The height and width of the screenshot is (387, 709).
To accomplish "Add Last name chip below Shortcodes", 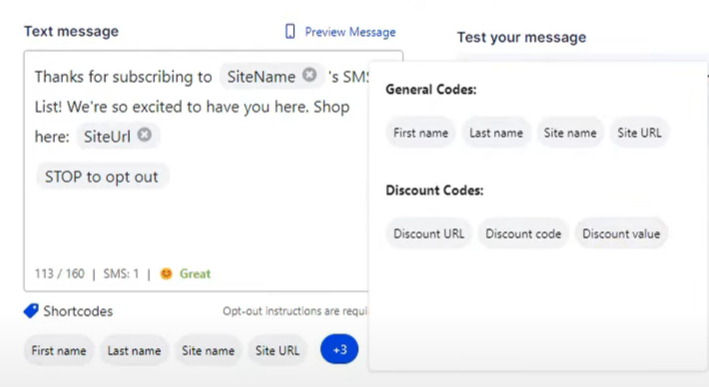I will click(134, 350).
